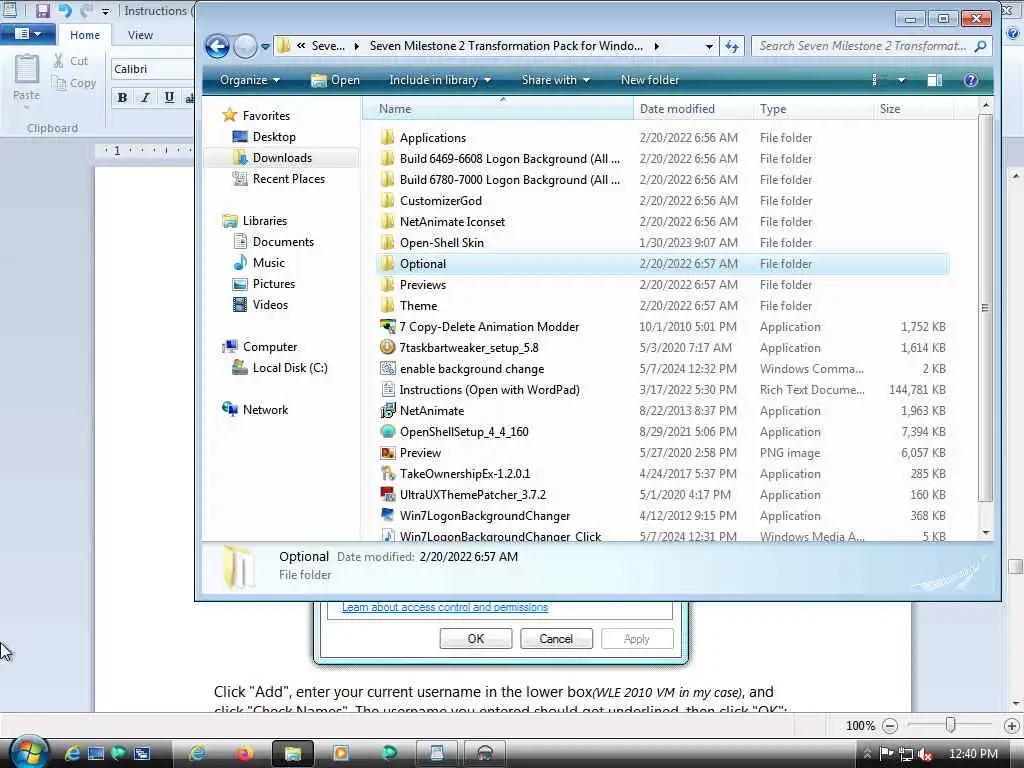Expand the address bar history dropdown

pos(709,46)
